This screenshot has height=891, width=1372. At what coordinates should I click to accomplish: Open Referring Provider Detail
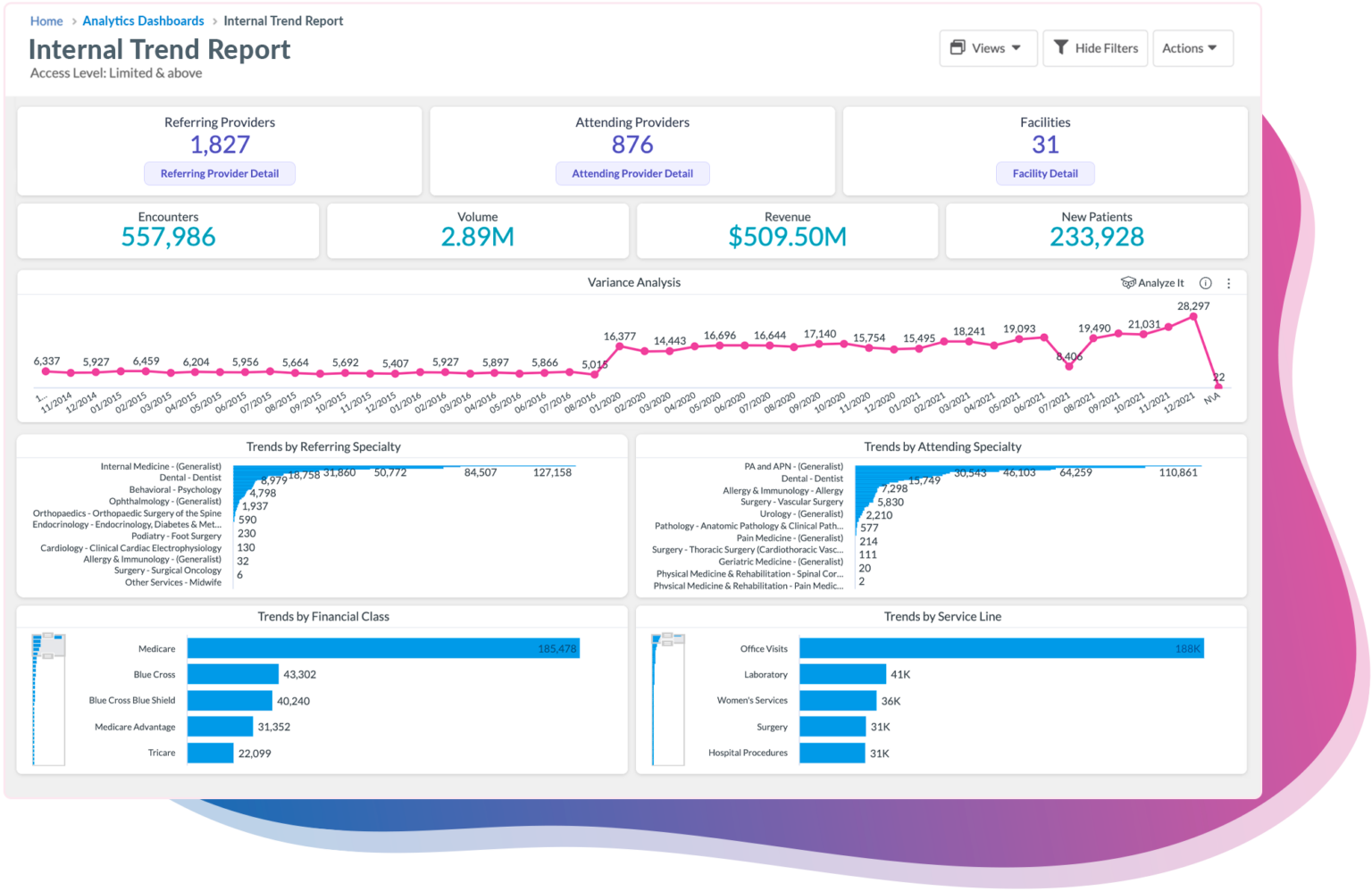(220, 173)
